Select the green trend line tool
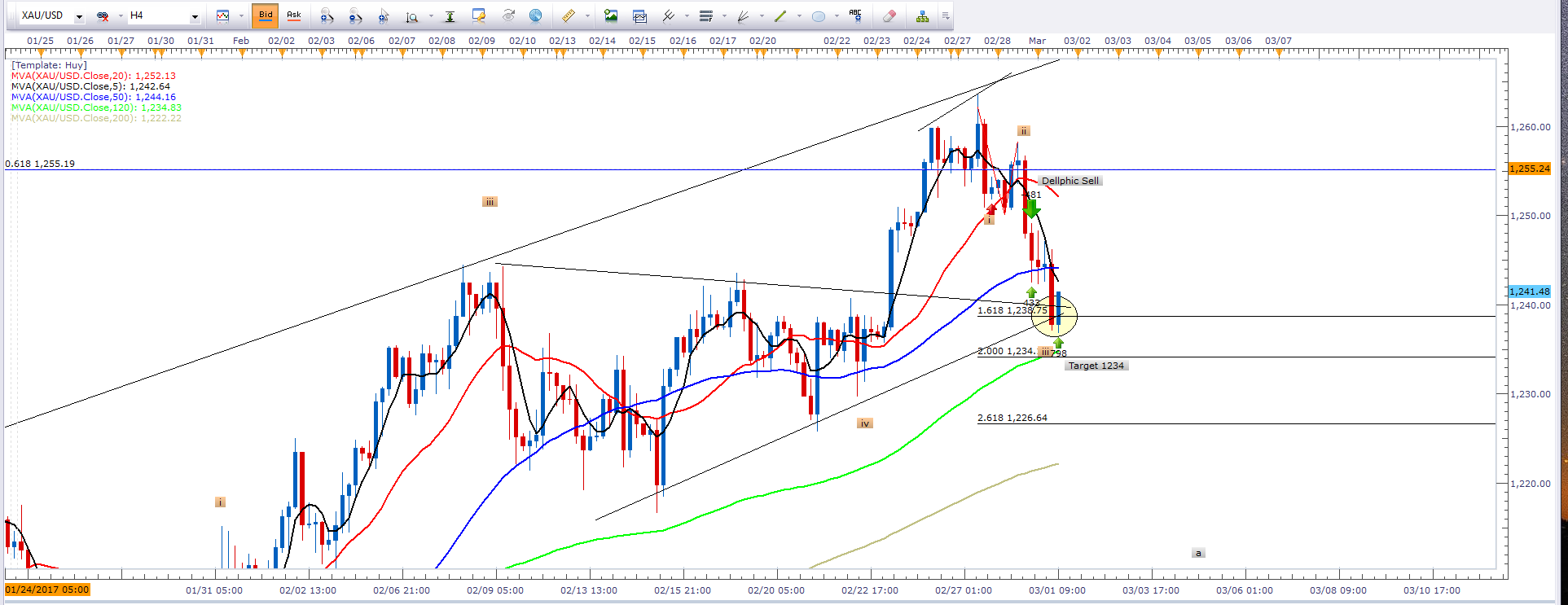The image size is (1568, 605). pos(780,15)
